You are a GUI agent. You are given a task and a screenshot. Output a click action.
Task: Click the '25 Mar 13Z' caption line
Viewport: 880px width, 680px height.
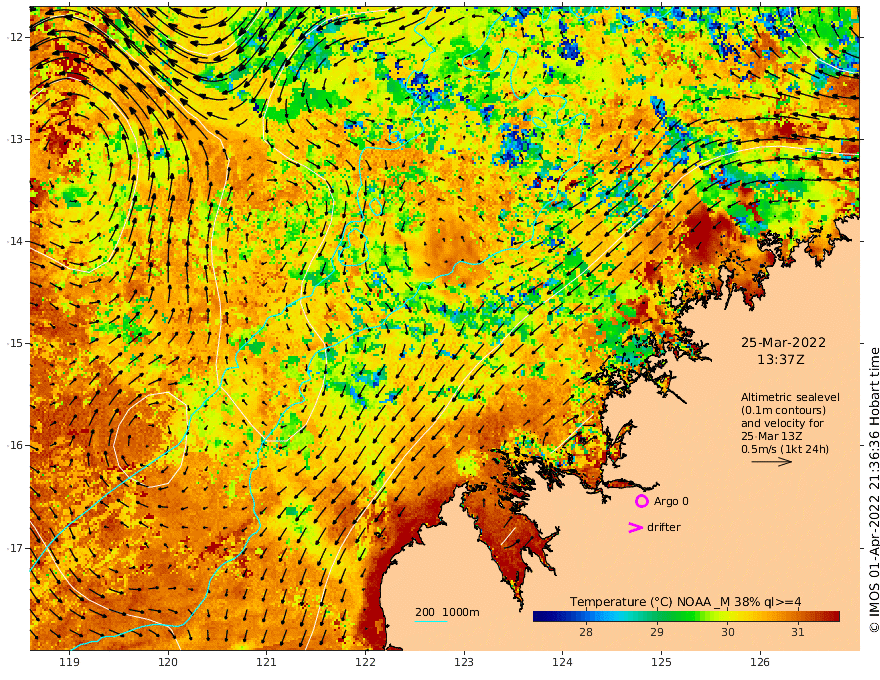pos(771,436)
